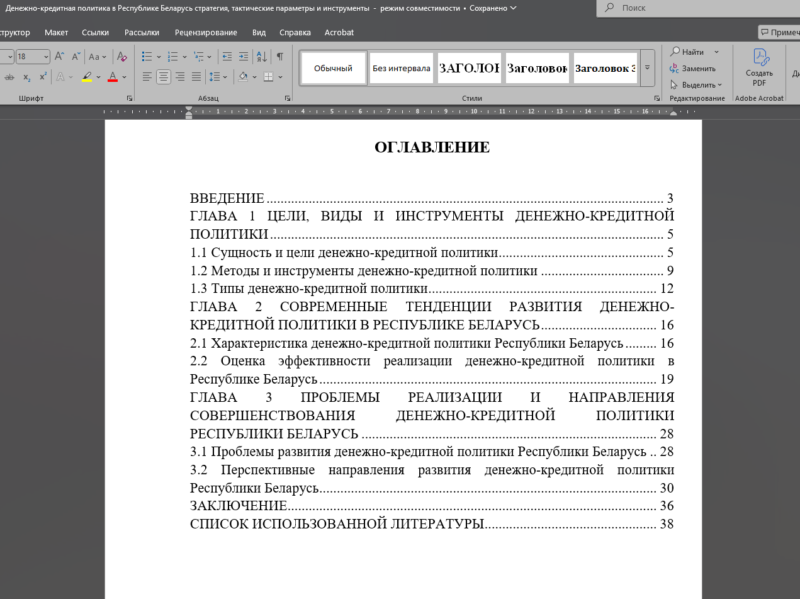This screenshot has width=800, height=599.
Task: Apply borders to paragraph
Action: pyautogui.click(x=268, y=77)
